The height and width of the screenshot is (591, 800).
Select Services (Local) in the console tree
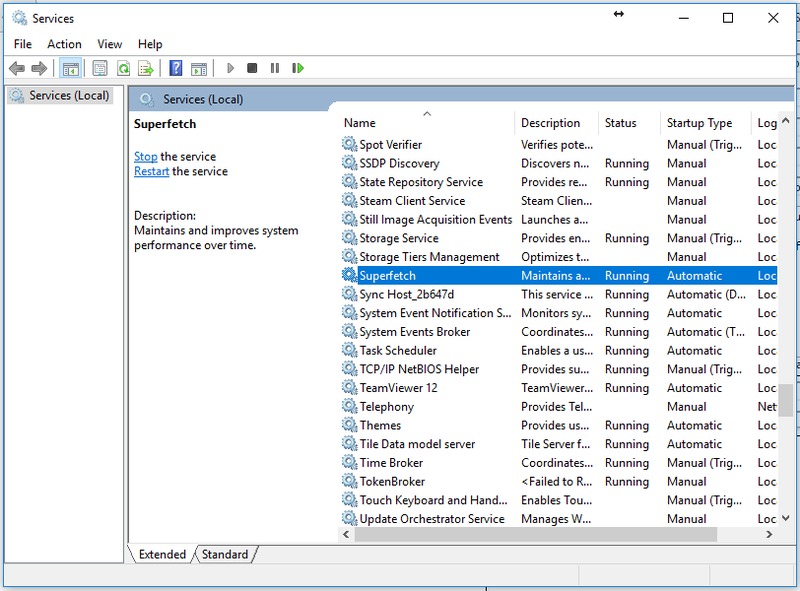point(63,96)
